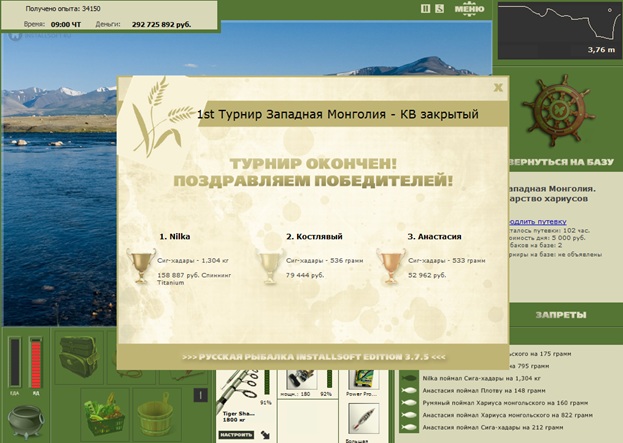Pause the game with the pause icon

425,9
